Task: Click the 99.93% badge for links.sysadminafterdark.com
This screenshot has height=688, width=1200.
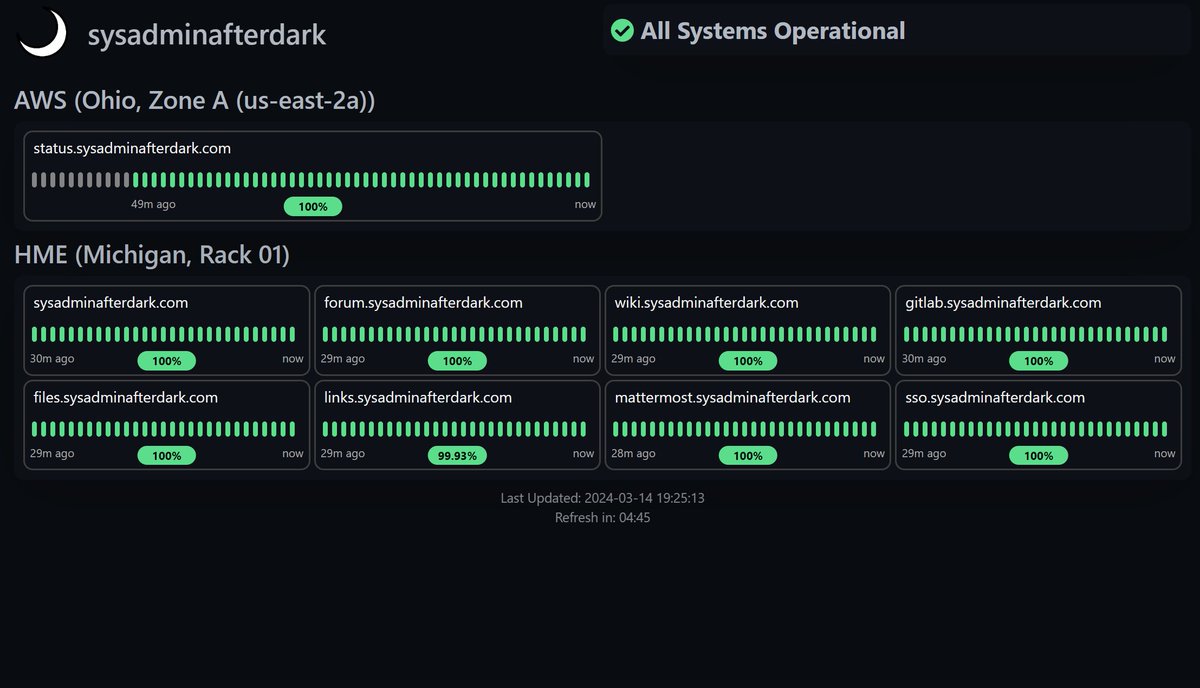Action: [x=457, y=455]
